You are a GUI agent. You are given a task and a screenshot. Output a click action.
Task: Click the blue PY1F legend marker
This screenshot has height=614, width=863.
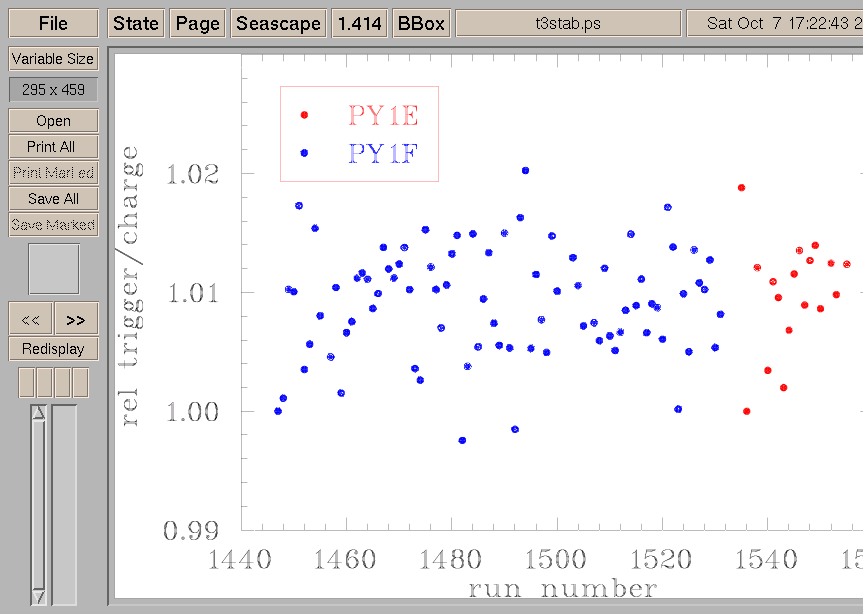[304, 153]
